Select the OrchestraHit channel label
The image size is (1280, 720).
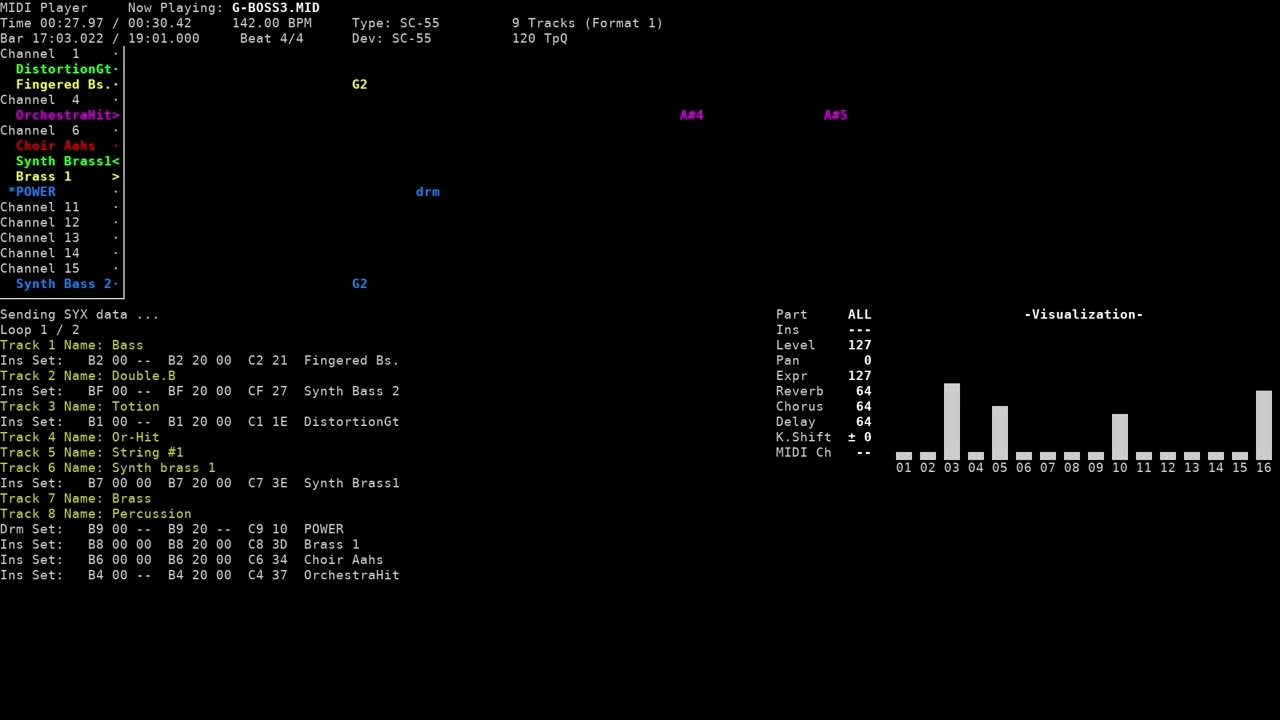pos(64,115)
